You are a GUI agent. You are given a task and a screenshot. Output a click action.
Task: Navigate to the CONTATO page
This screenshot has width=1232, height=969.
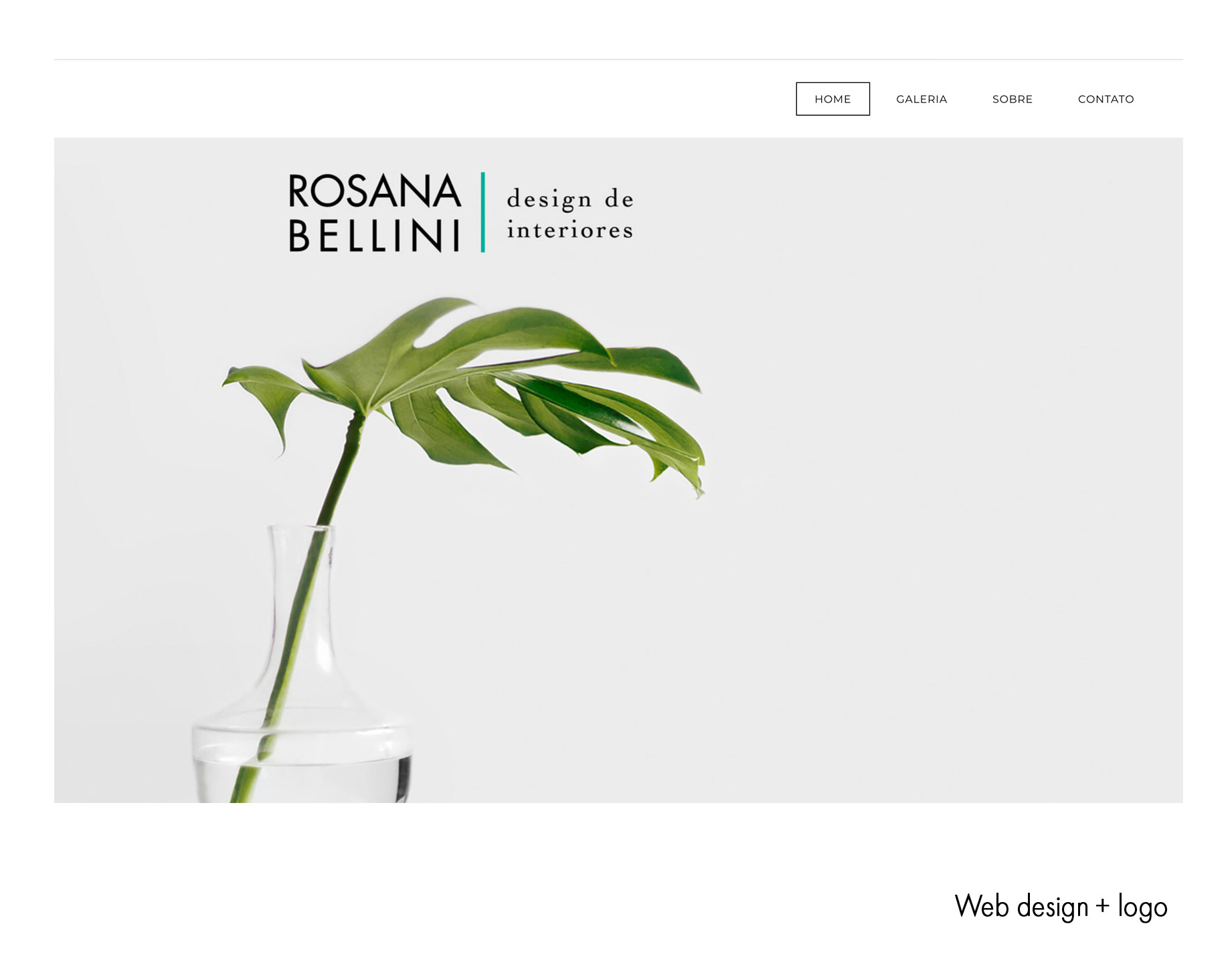point(1106,99)
